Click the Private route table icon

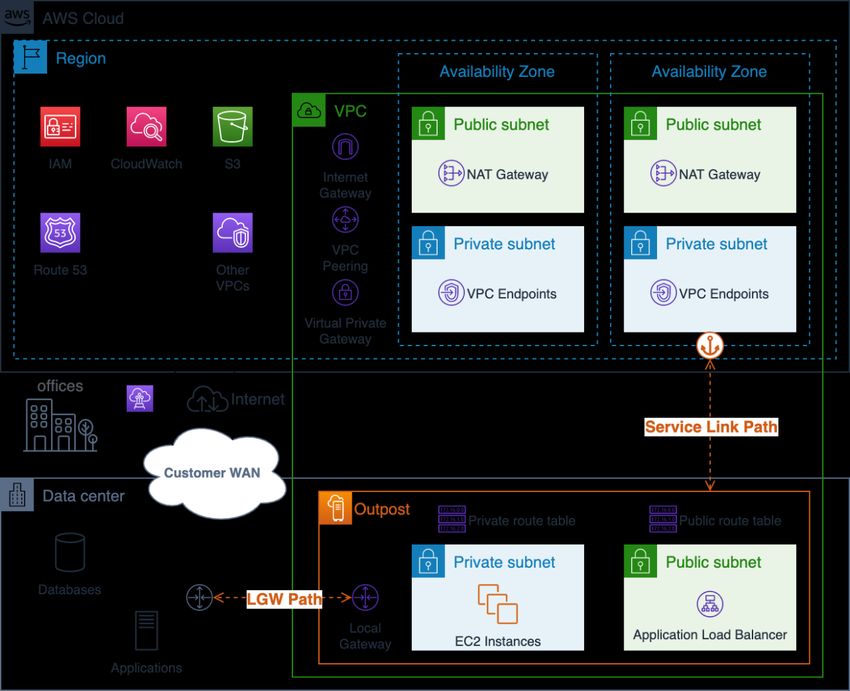[452, 519]
